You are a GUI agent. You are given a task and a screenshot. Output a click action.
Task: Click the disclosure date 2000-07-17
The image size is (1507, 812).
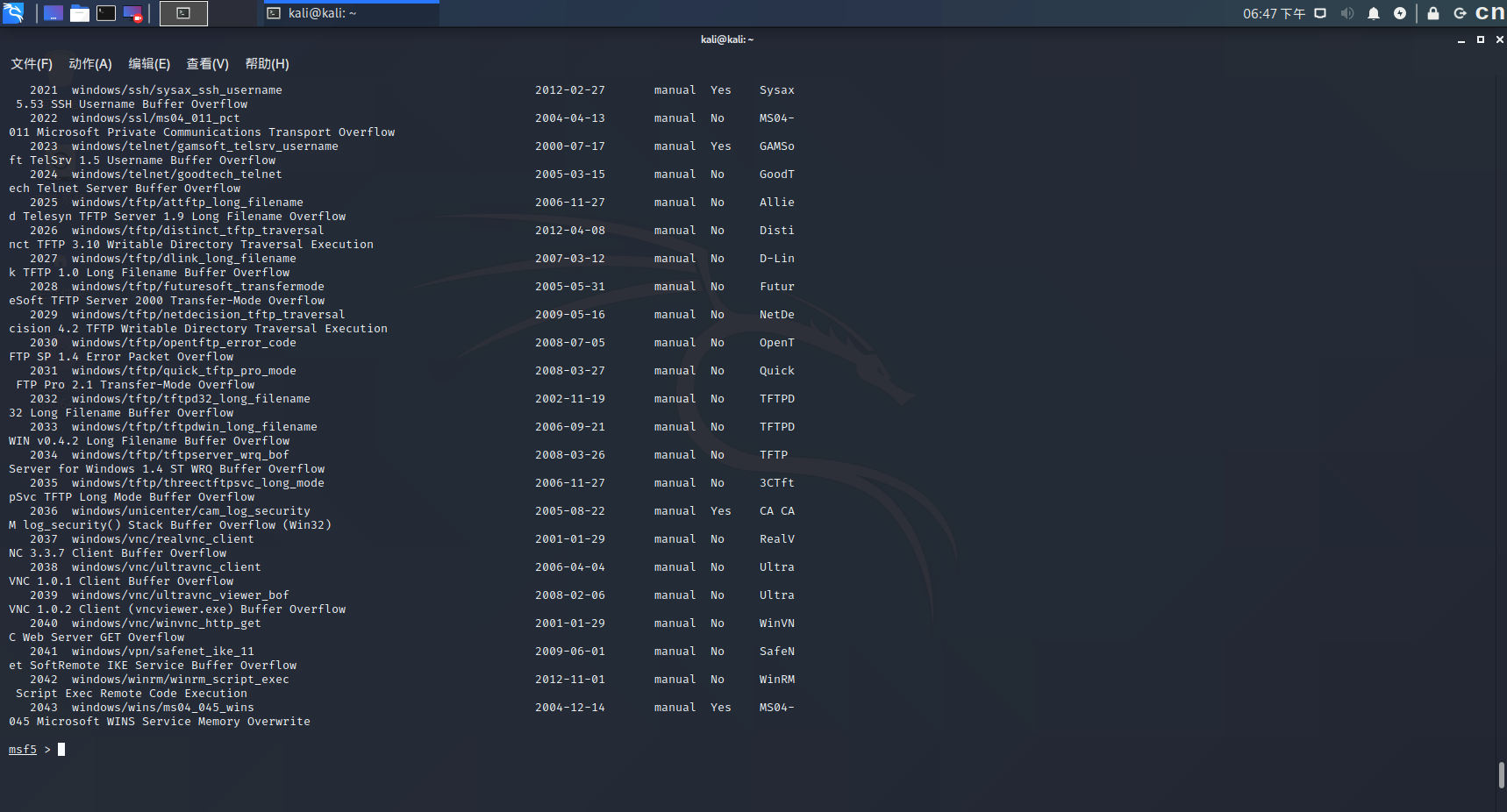[x=570, y=146]
